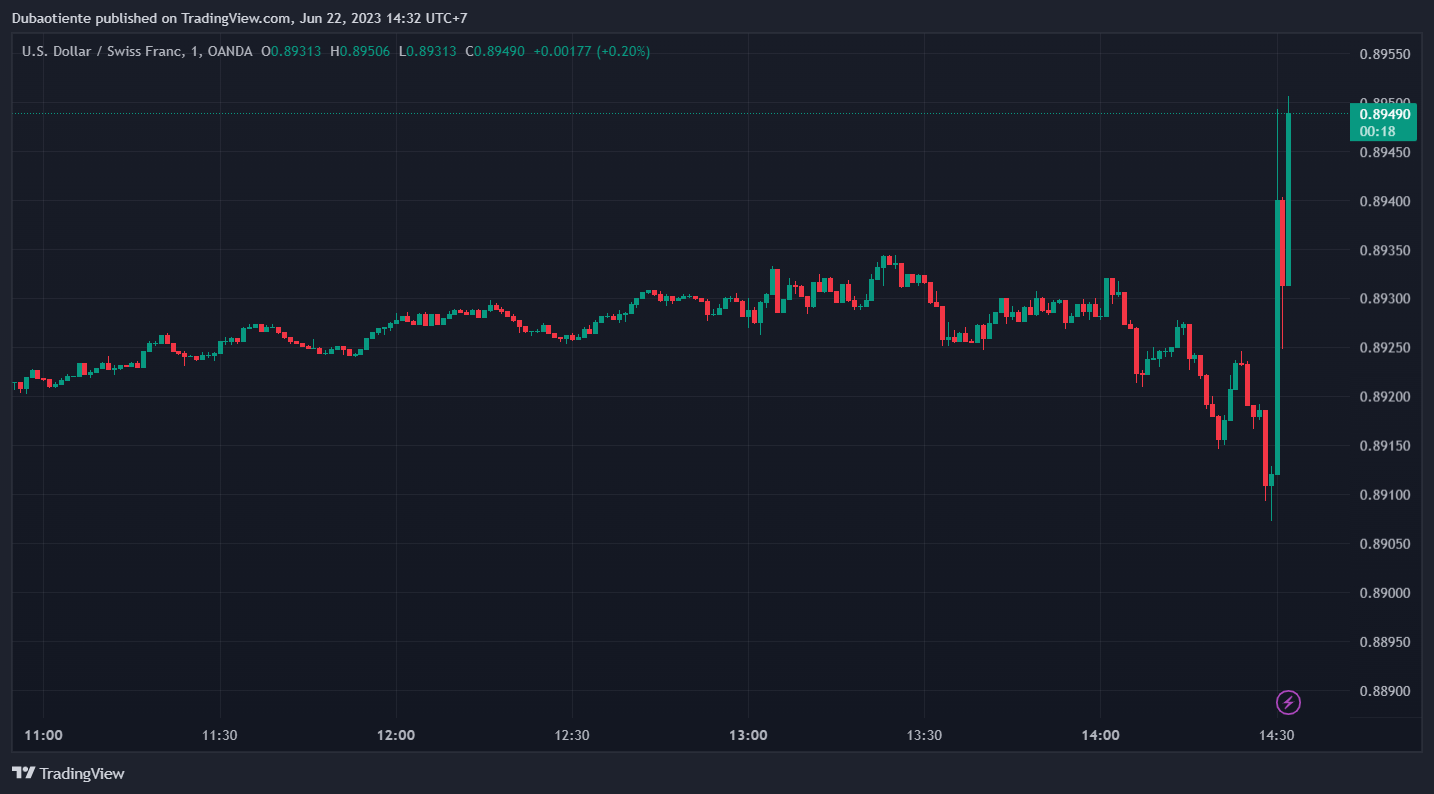
Task: Click the 0.89000 price scale label
Action: 1384,593
